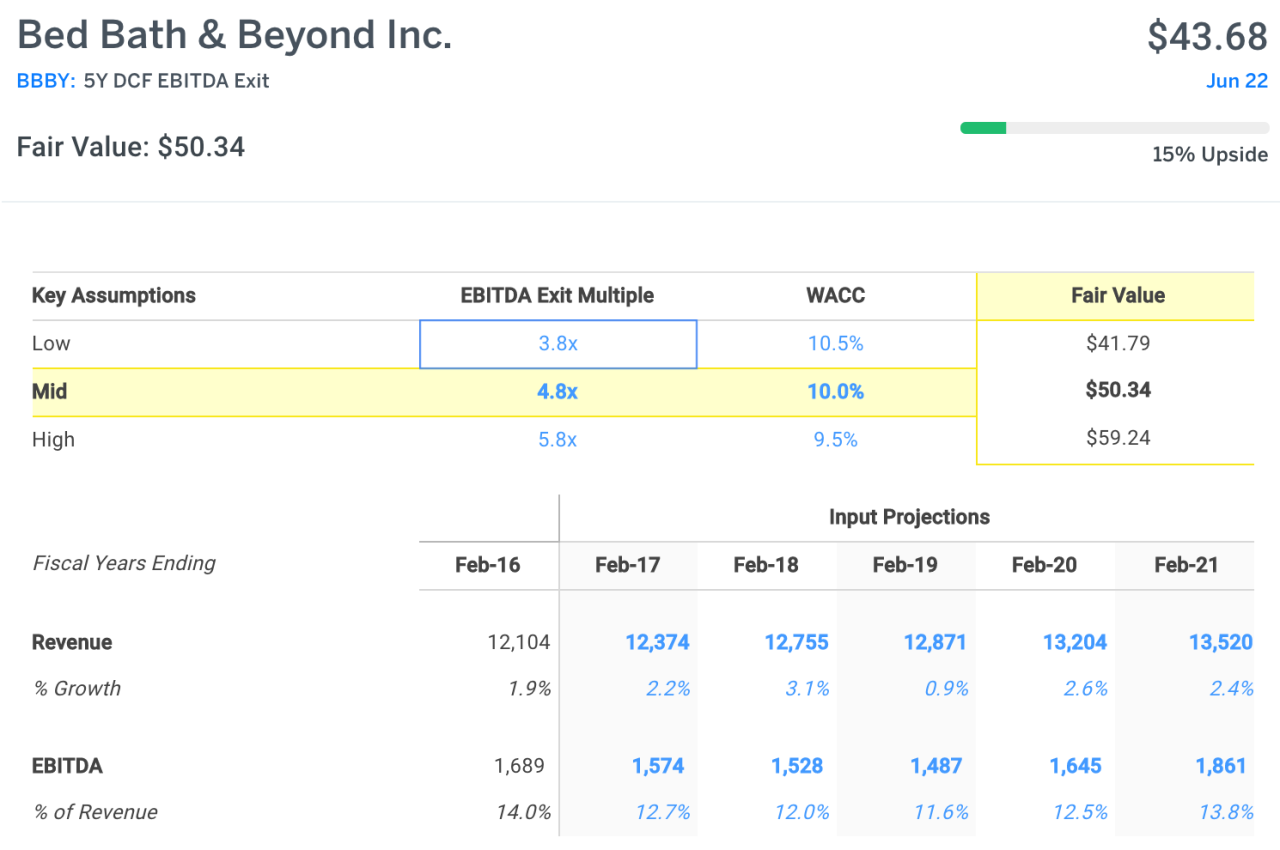This screenshot has width=1280, height=850.
Task: Click the Feb-19 column header
Action: click(905, 565)
